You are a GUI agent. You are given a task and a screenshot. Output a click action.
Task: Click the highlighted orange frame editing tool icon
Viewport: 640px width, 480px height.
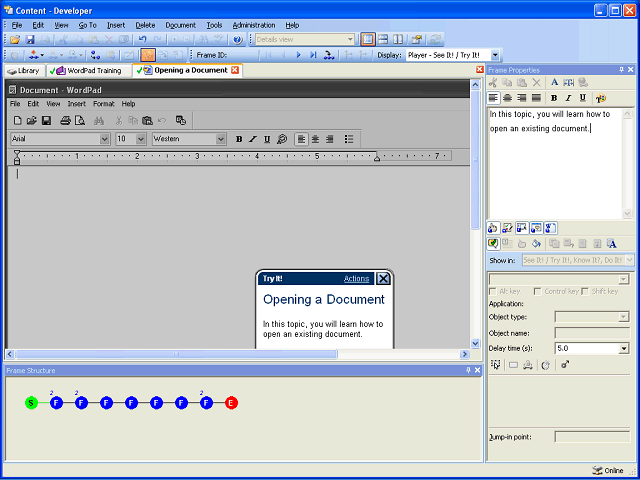click(x=148, y=55)
